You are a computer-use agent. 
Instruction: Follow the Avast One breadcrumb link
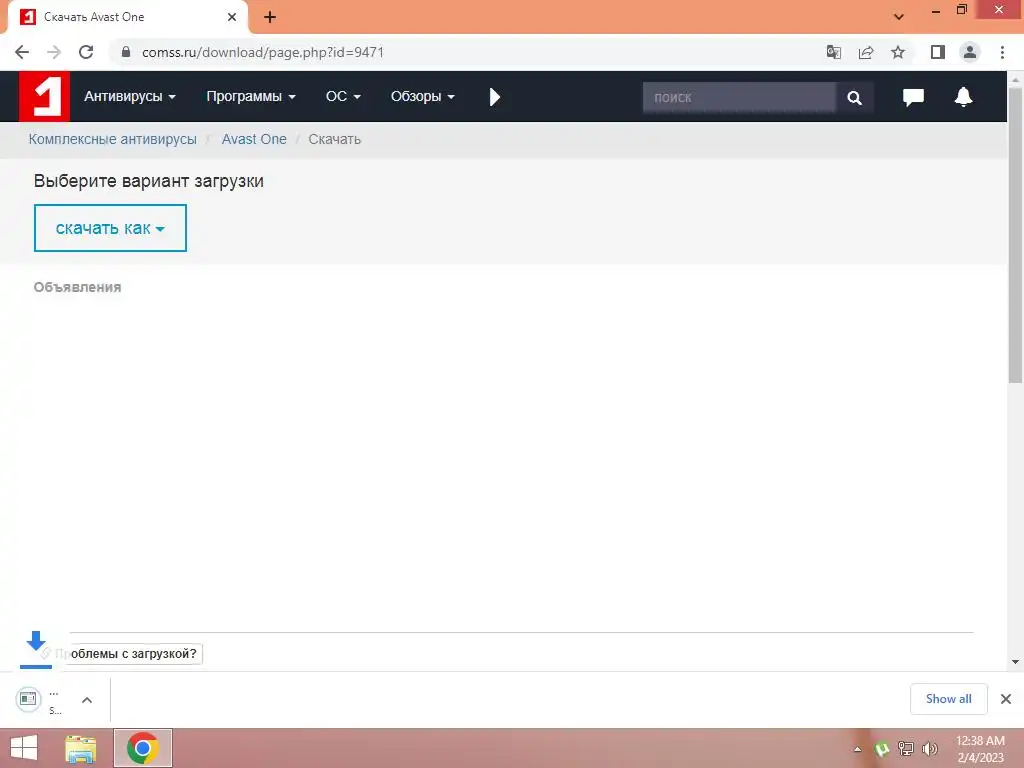(254, 139)
